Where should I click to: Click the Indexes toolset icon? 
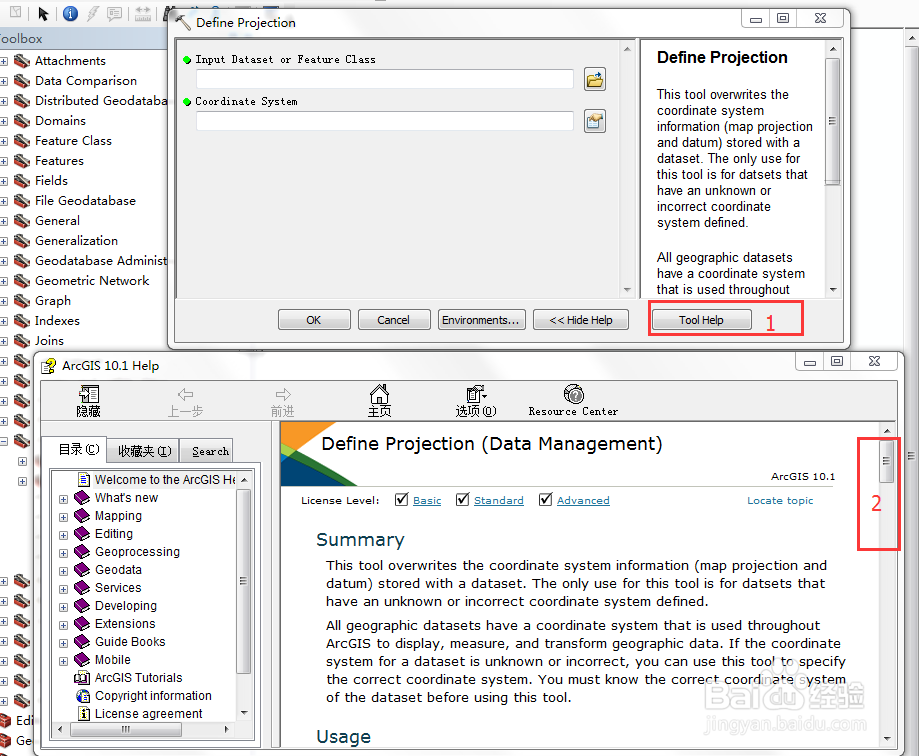point(22,321)
